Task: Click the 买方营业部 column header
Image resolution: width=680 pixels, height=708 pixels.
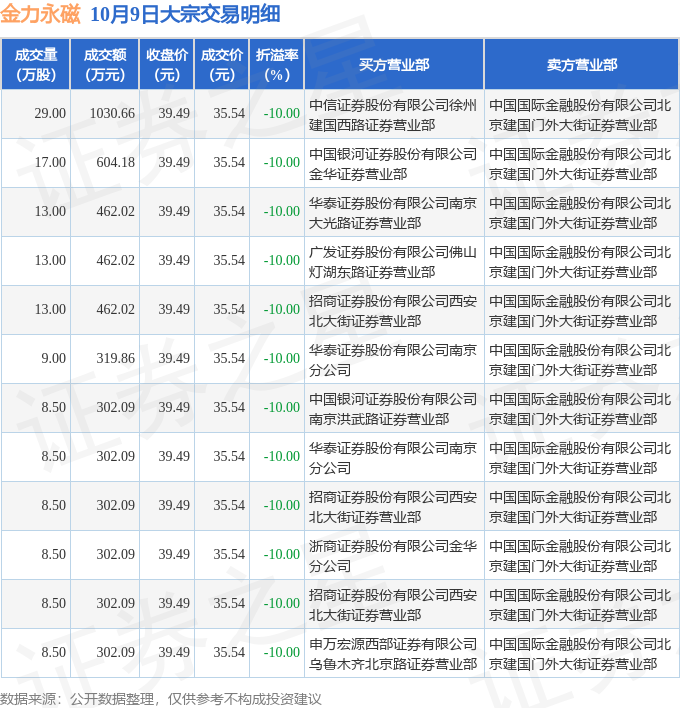Action: coord(394,65)
